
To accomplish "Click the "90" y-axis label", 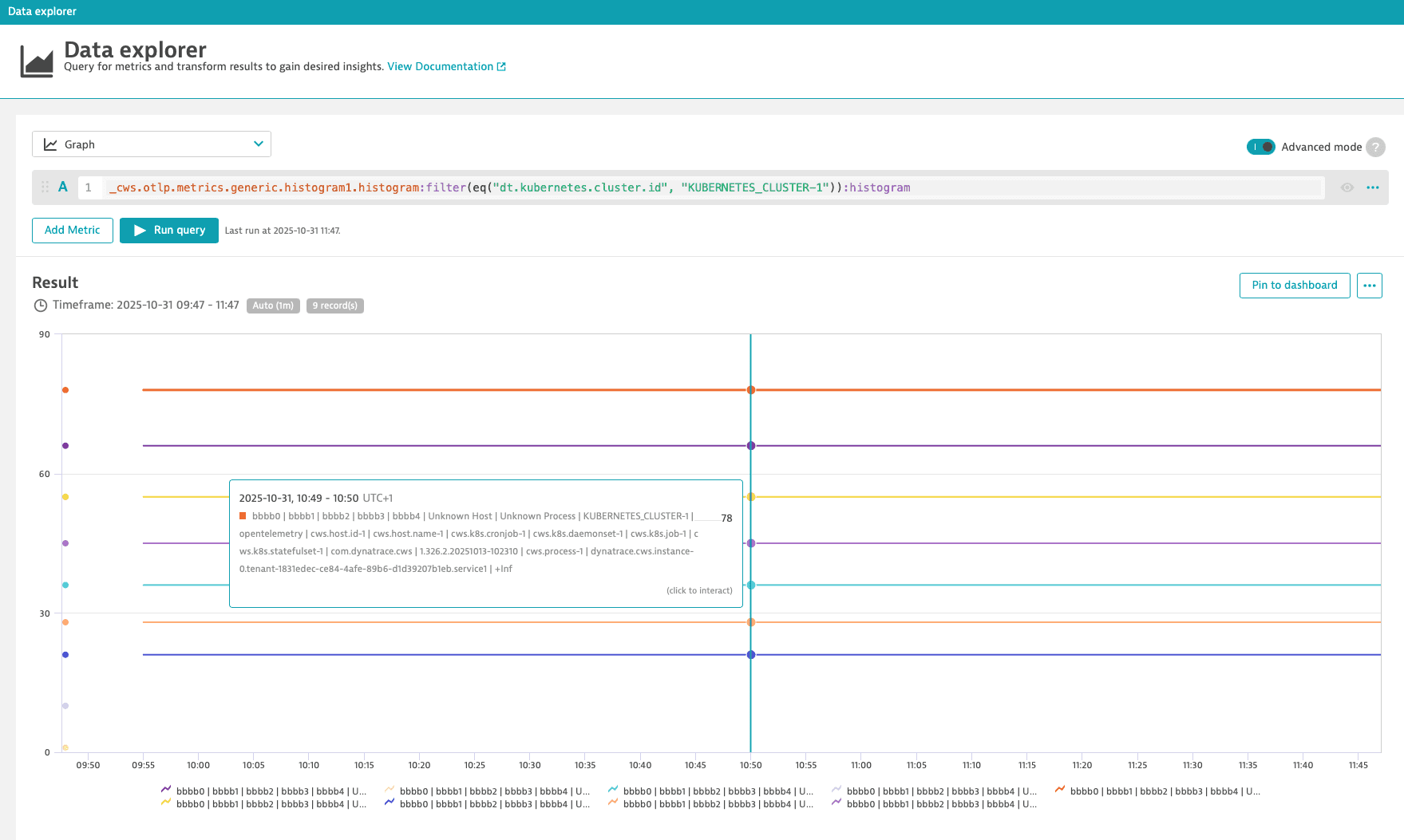I will pos(45,334).
